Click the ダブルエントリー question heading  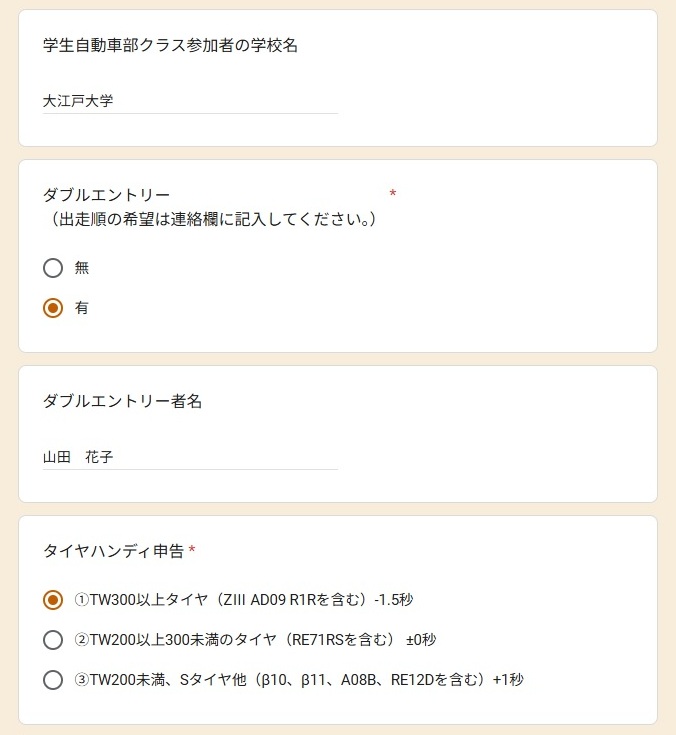pos(107,195)
